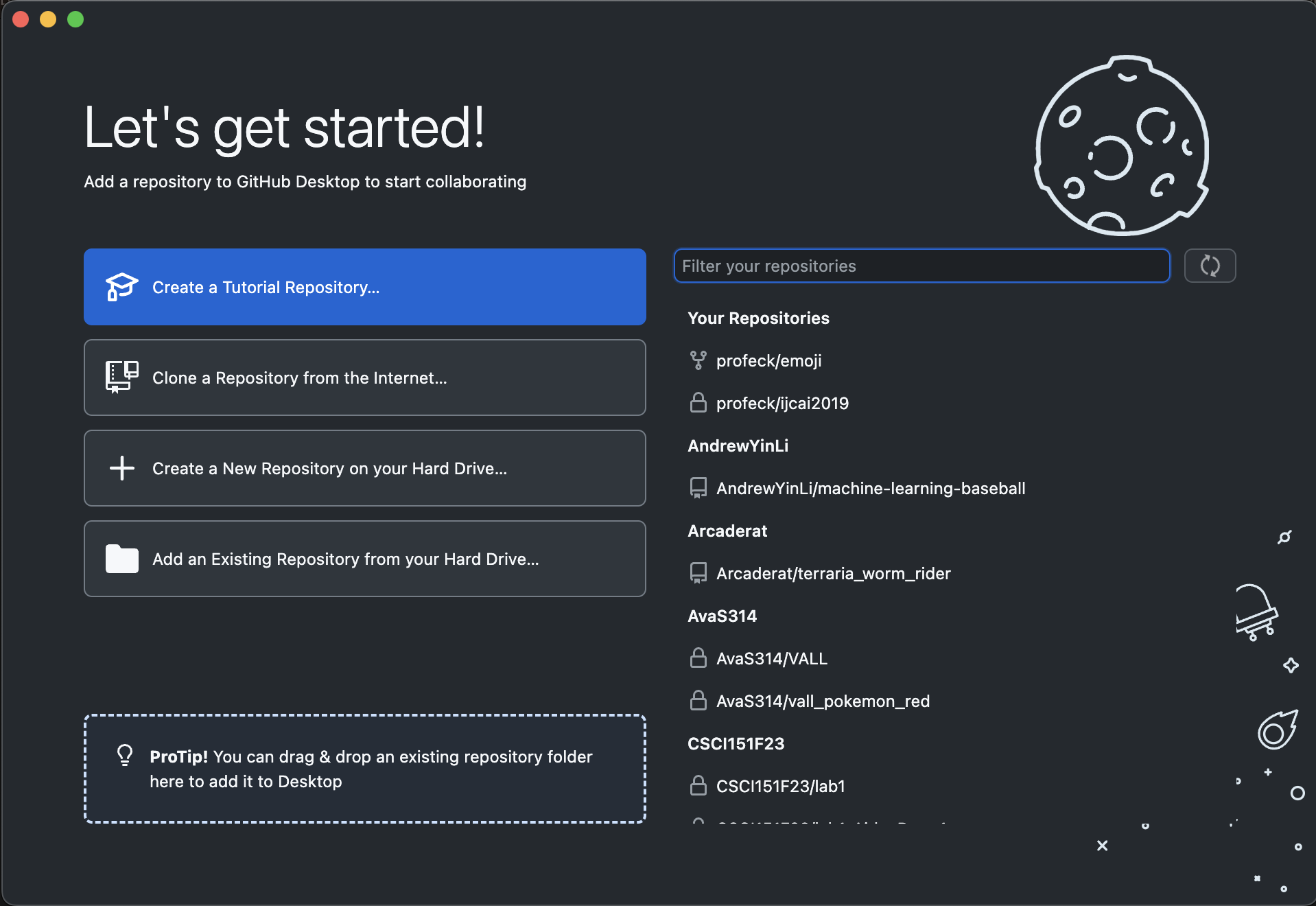Screen dimensions: 1316x906
Task: Choose Create a New Repository on Hard Drive
Action: coord(364,468)
